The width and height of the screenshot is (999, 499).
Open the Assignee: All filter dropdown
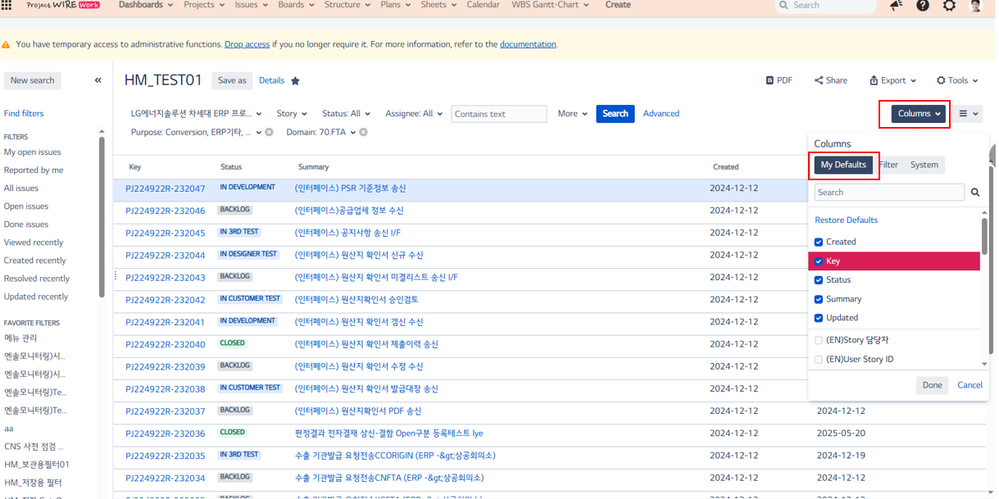[414, 113]
